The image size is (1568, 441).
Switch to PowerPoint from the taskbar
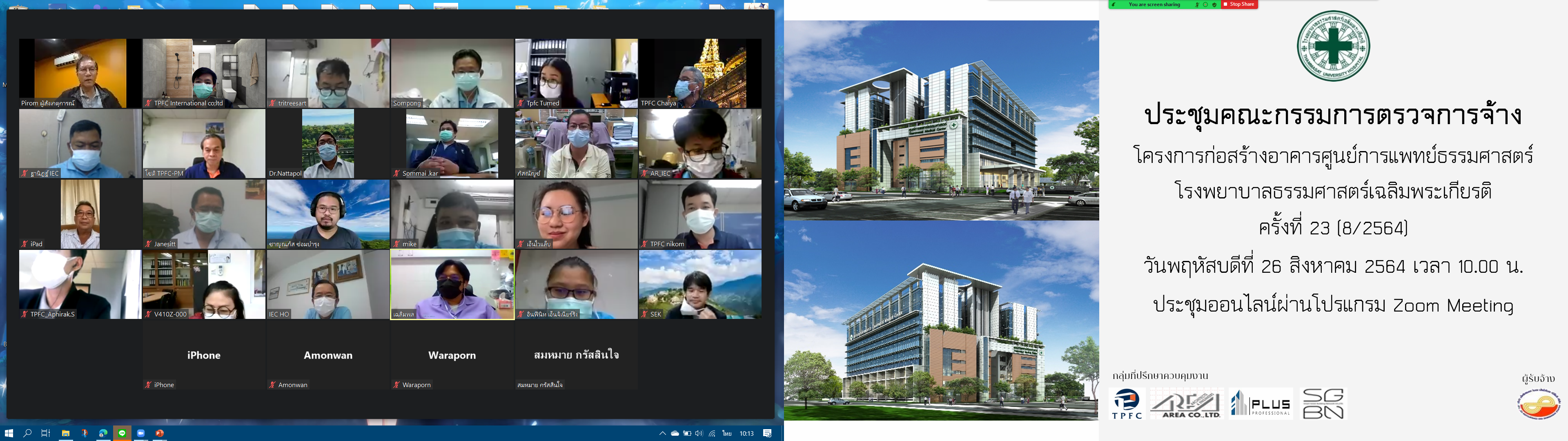160,433
